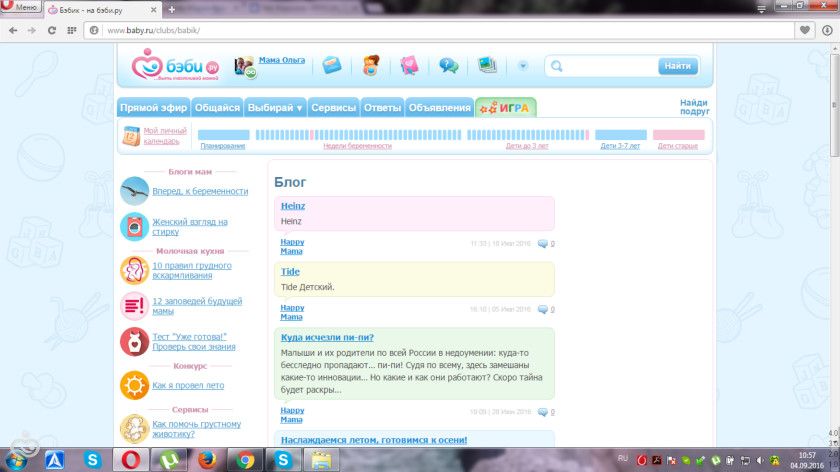Screen dimensions: 840x472
Task: Open Наслаждаемся летом, готовимся к осени! post
Action: point(374,440)
